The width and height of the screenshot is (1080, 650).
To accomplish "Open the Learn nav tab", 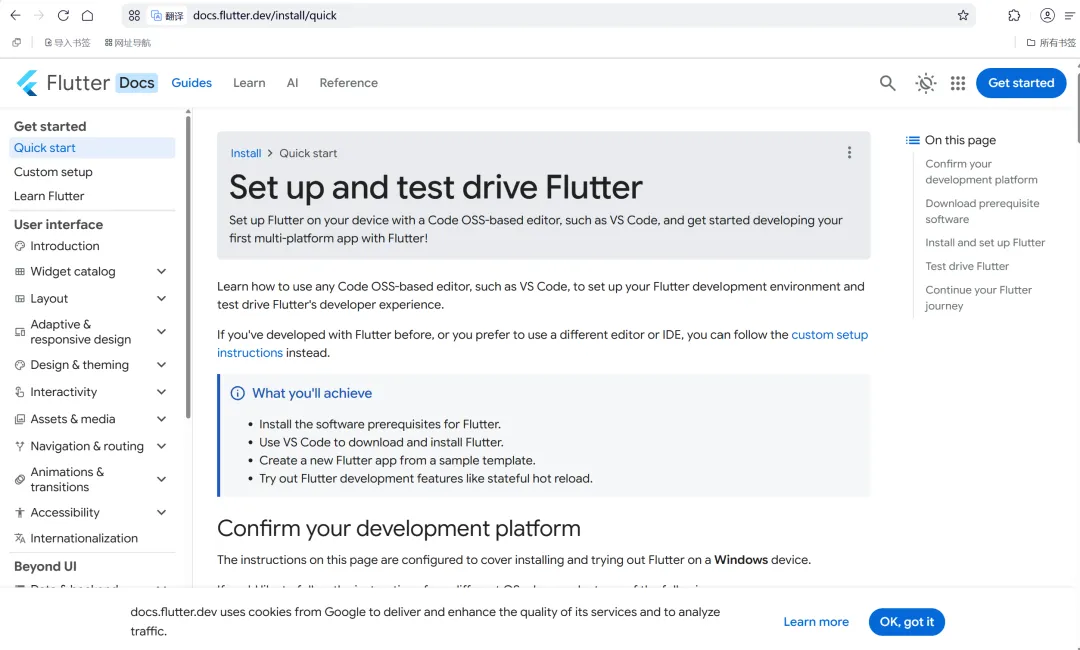I will 249,83.
